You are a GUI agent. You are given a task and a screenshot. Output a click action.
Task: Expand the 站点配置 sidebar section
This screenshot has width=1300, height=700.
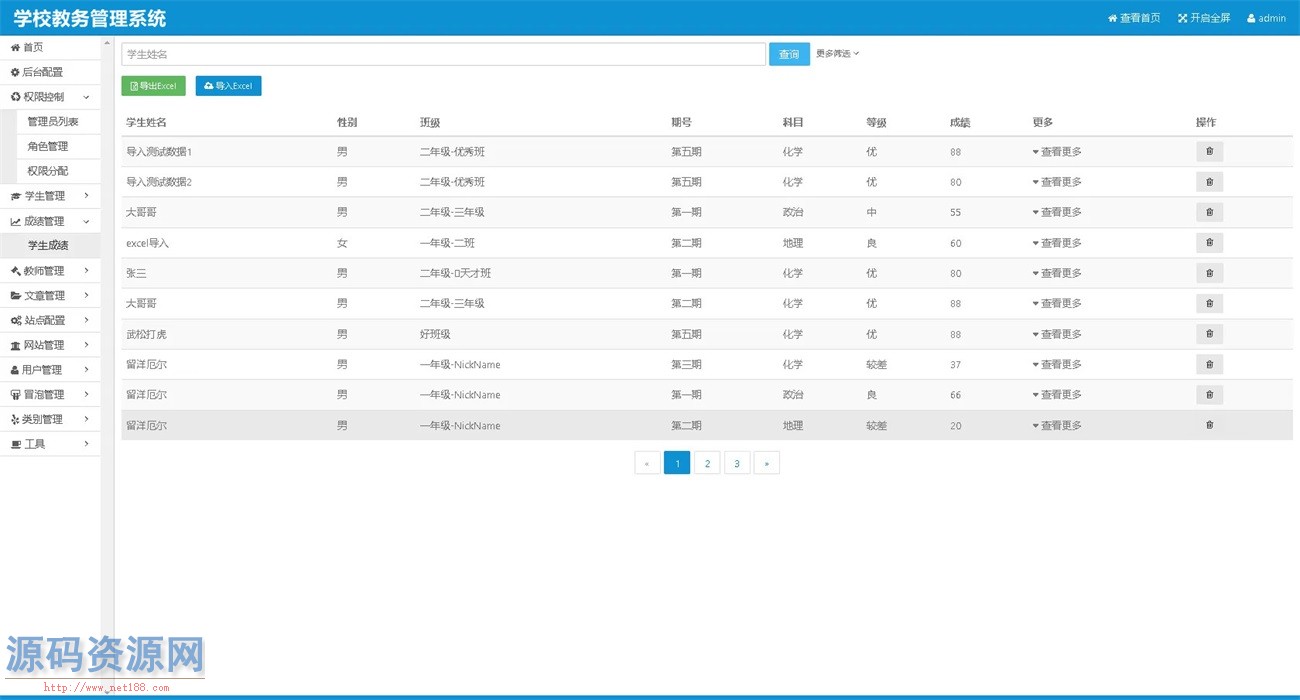pos(50,320)
